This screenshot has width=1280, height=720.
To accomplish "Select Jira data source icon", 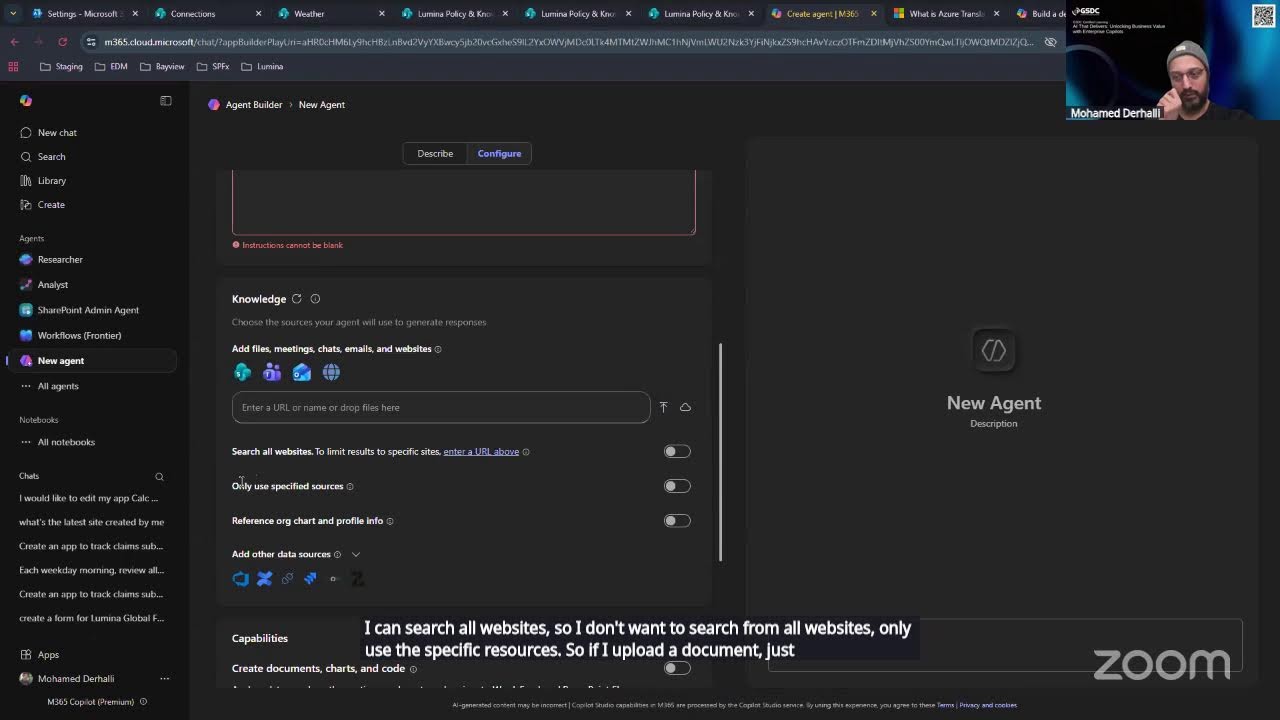I will click(x=310, y=578).
